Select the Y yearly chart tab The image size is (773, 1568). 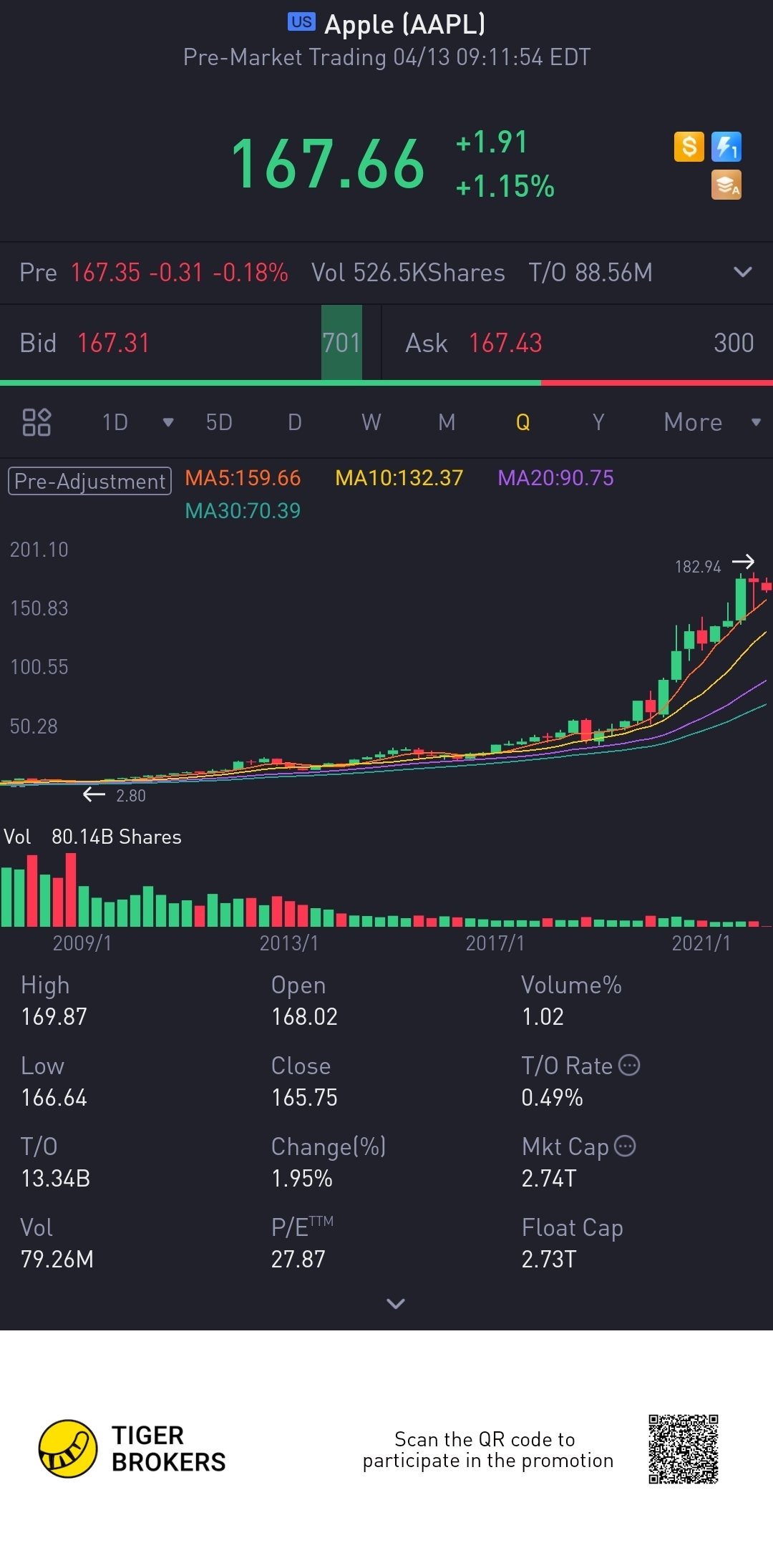[x=598, y=422]
